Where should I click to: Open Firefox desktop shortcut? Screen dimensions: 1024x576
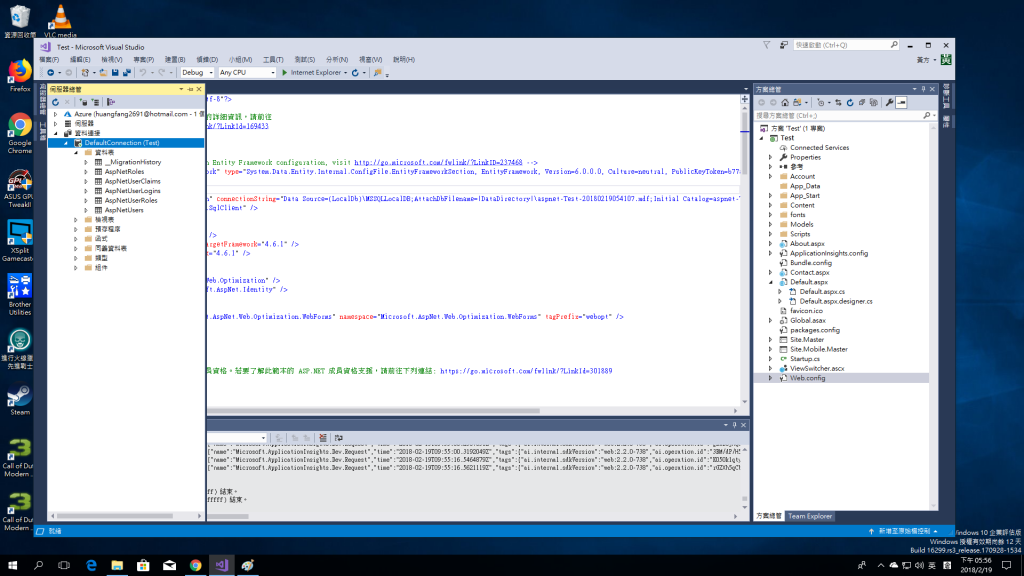pyautogui.click(x=20, y=76)
